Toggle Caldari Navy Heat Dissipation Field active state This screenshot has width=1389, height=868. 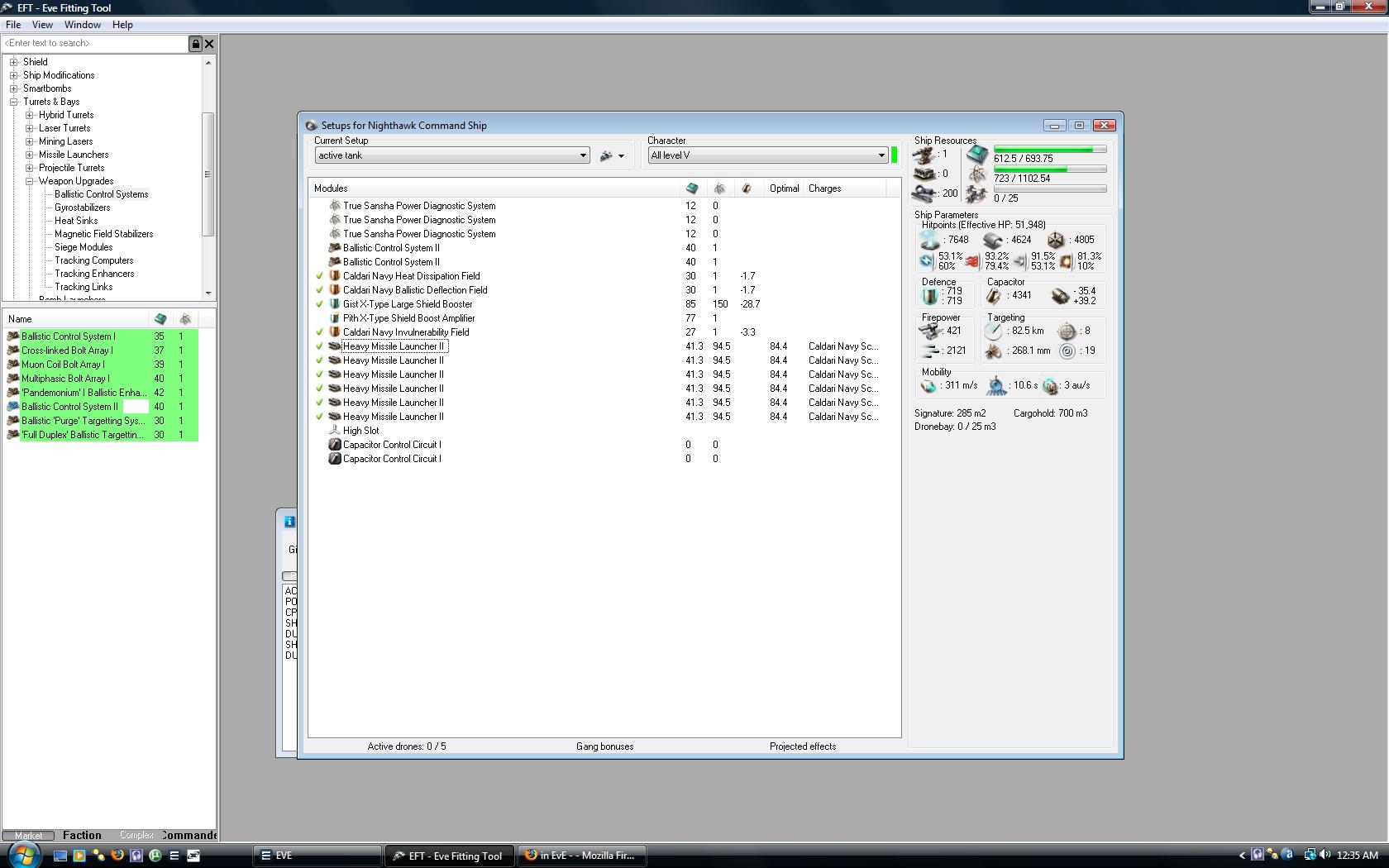[319, 276]
